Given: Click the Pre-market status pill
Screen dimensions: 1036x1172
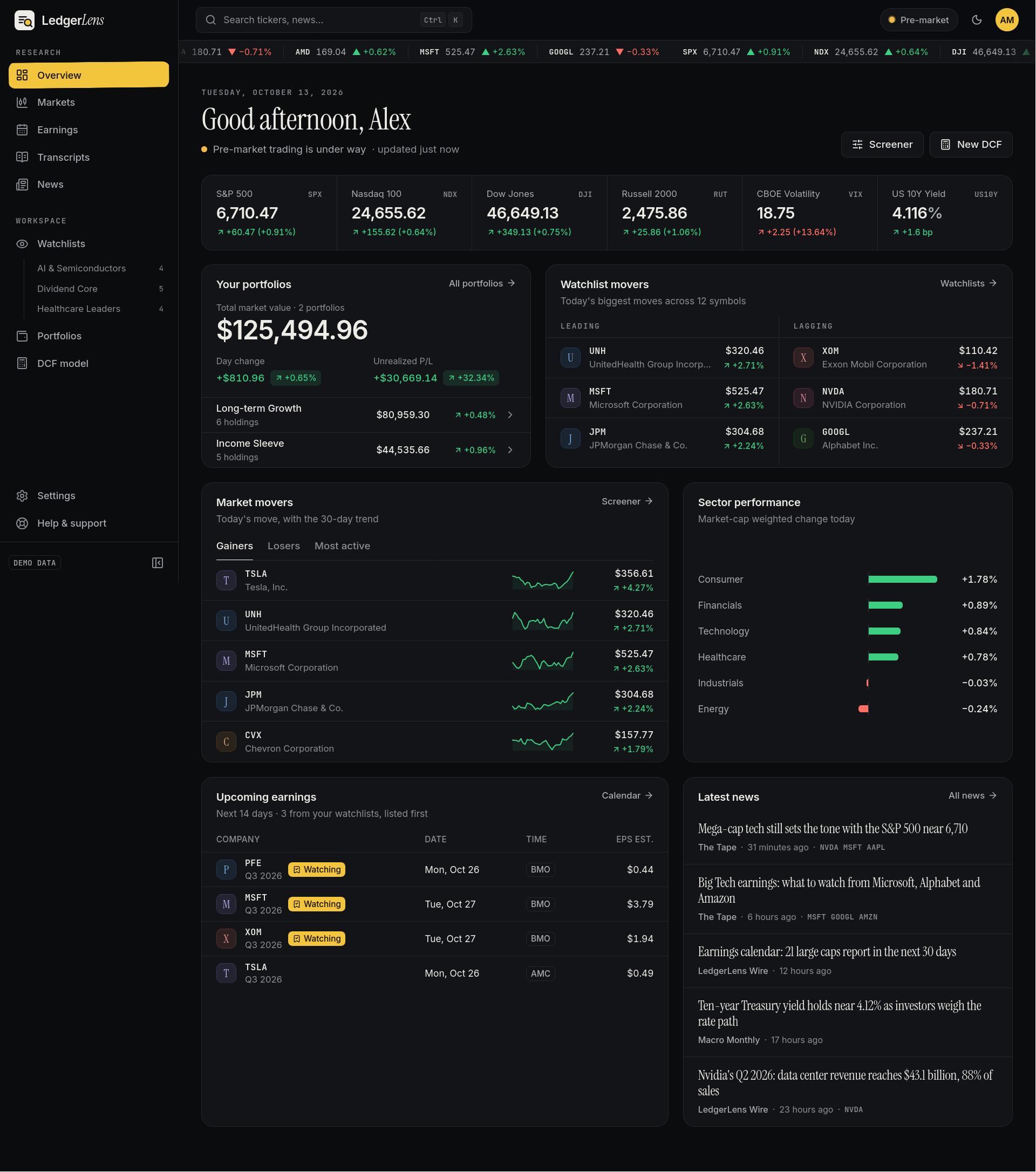Looking at the screenshot, I should pos(919,20).
